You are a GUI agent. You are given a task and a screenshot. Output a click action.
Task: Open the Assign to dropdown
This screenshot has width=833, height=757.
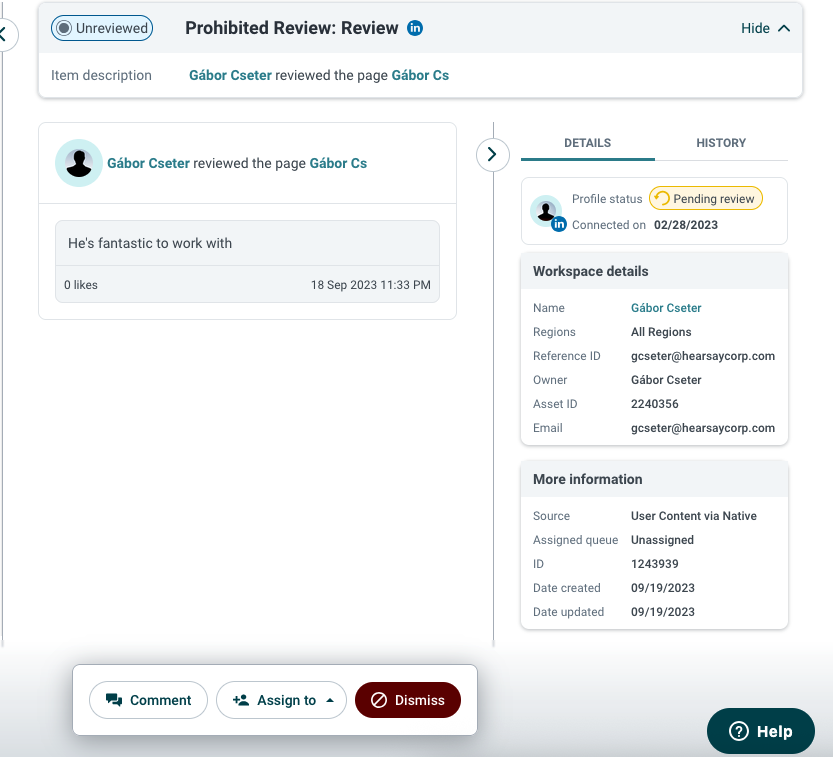pyautogui.click(x=282, y=700)
